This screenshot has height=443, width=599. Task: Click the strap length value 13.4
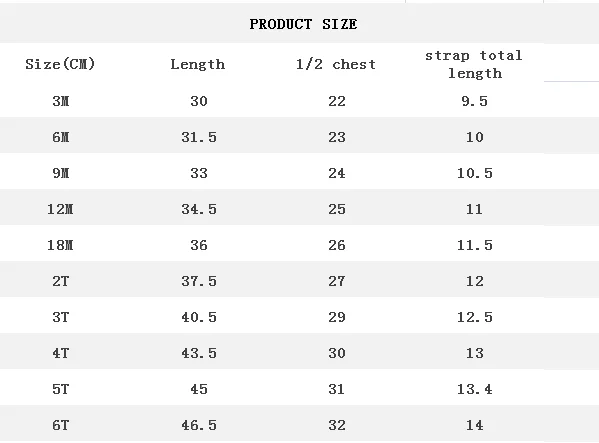click(x=474, y=389)
